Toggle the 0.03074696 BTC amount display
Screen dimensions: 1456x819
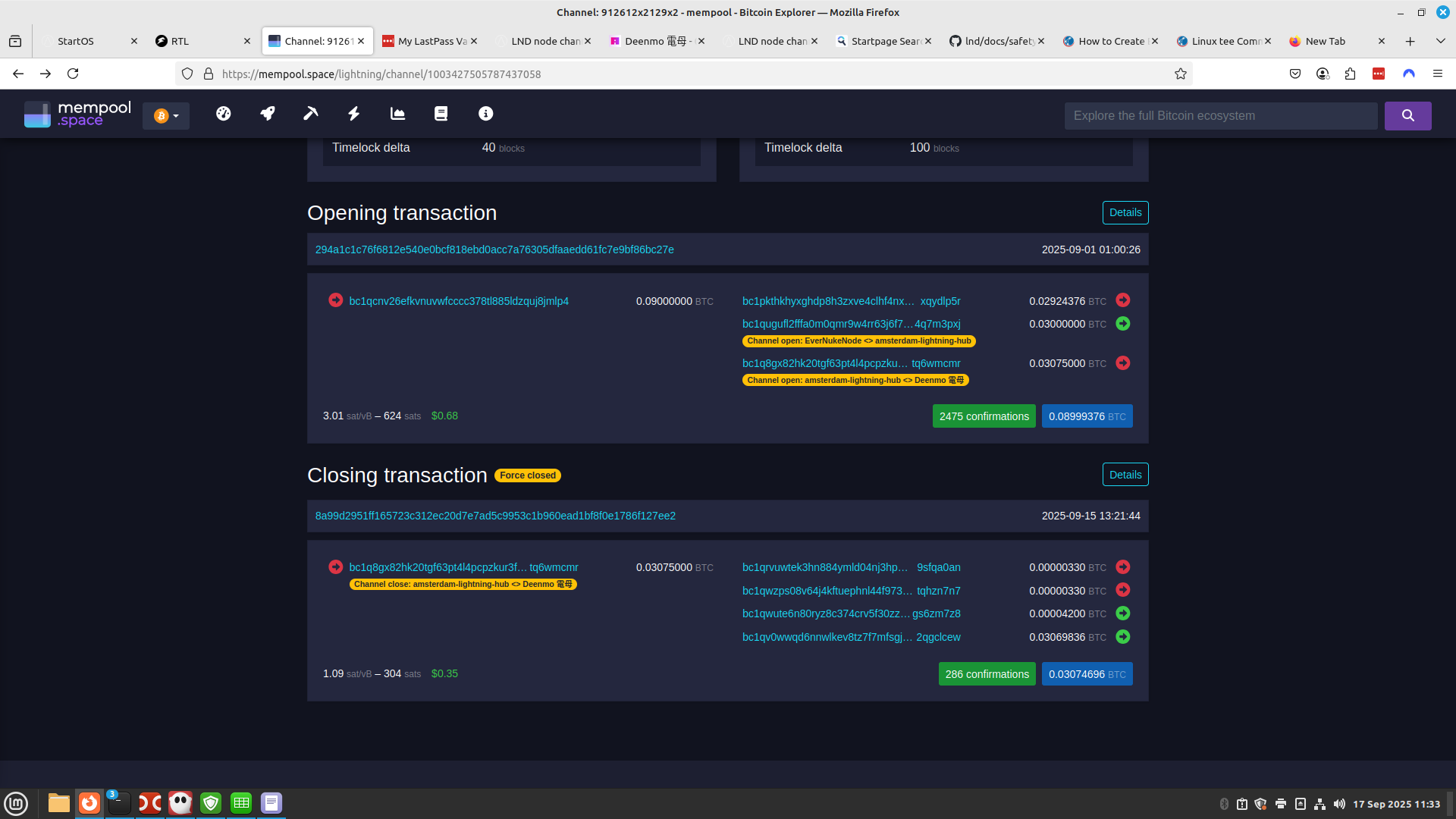click(x=1087, y=674)
